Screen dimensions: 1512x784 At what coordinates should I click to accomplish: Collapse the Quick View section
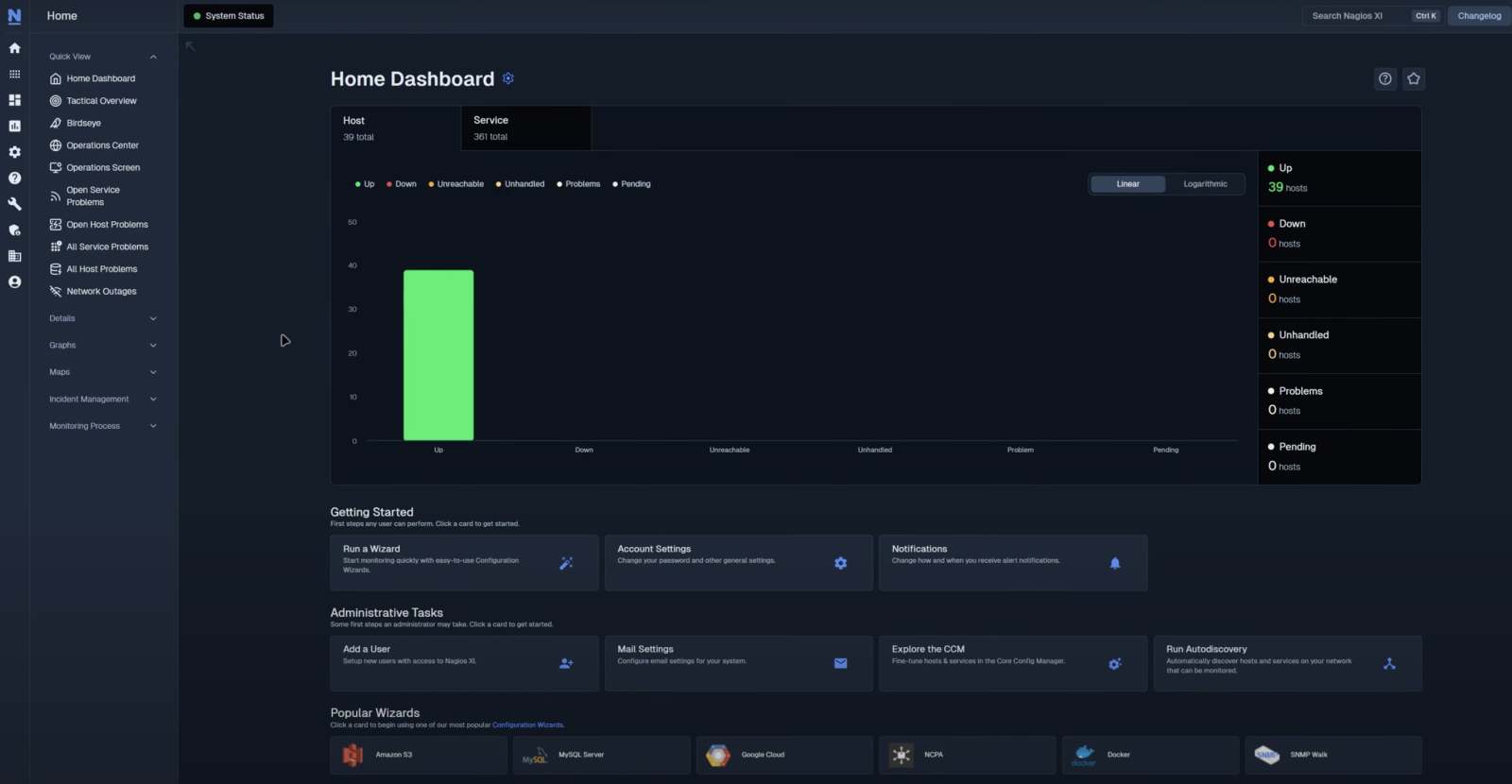coord(103,57)
